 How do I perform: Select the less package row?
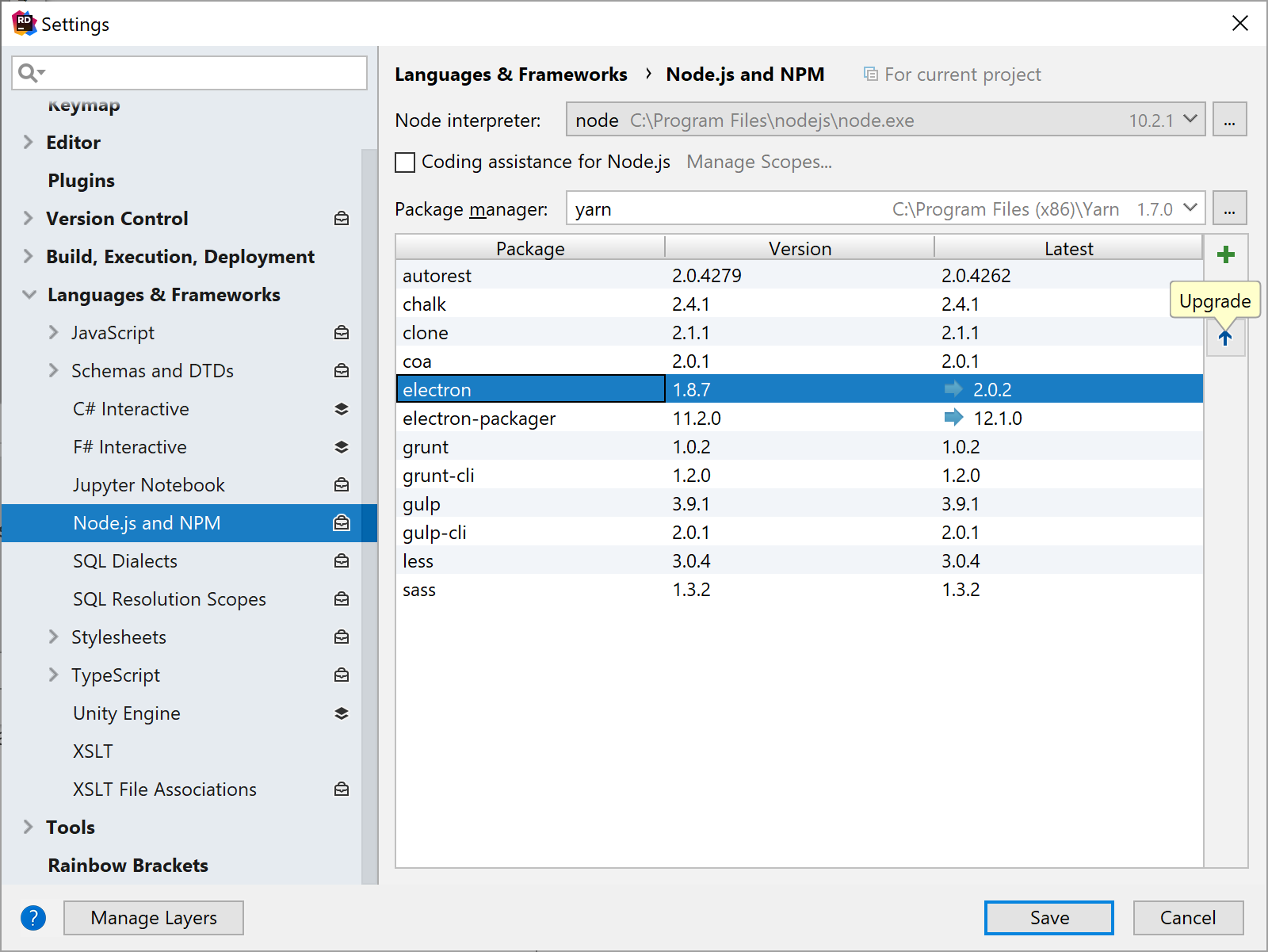[x=800, y=560]
